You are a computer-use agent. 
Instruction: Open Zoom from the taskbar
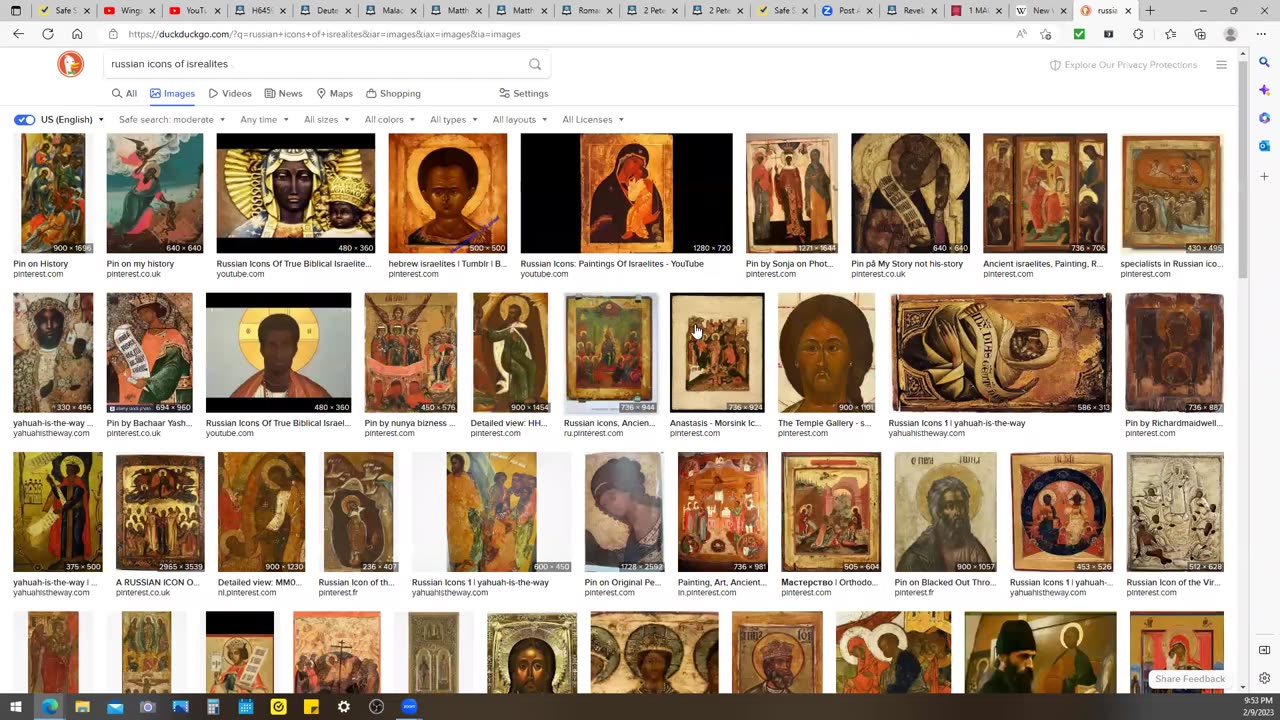point(409,707)
